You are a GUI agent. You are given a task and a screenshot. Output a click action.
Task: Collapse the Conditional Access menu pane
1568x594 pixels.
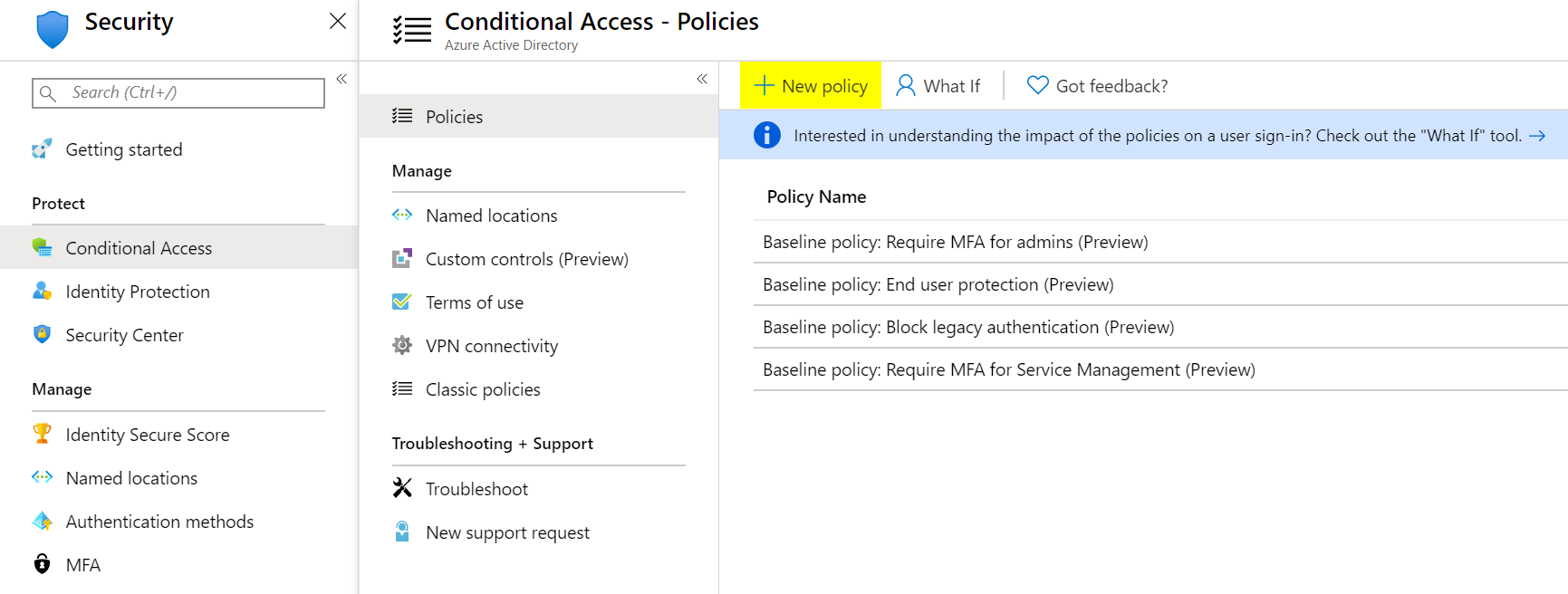[702, 80]
